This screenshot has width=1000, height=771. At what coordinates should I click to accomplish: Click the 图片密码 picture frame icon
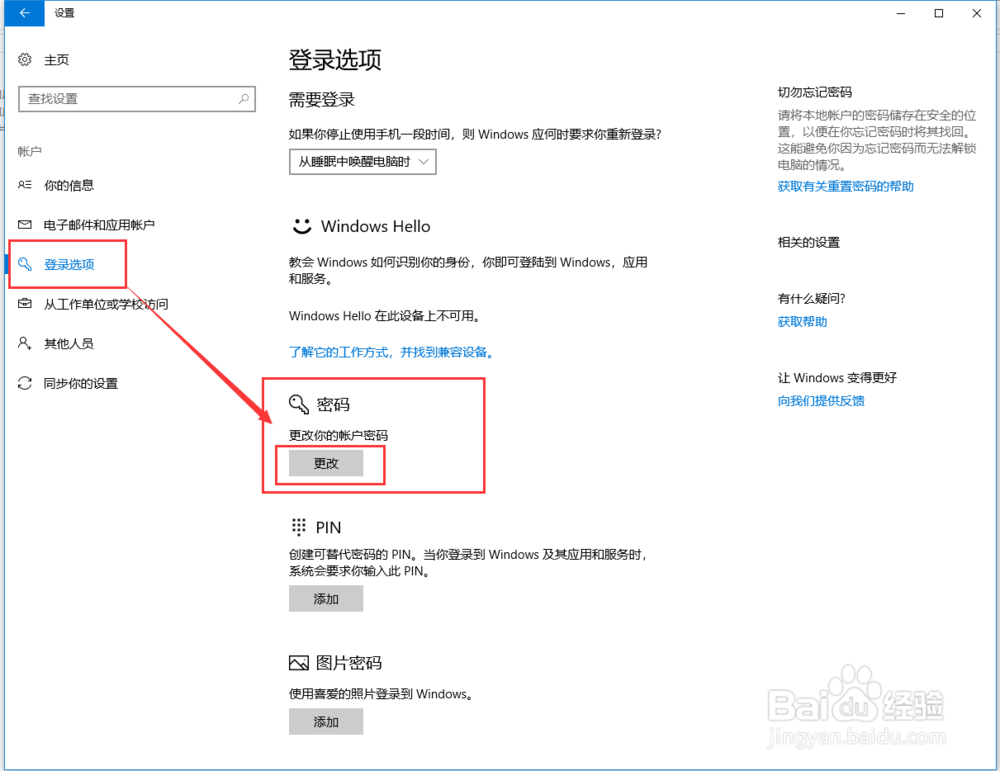(x=298, y=662)
